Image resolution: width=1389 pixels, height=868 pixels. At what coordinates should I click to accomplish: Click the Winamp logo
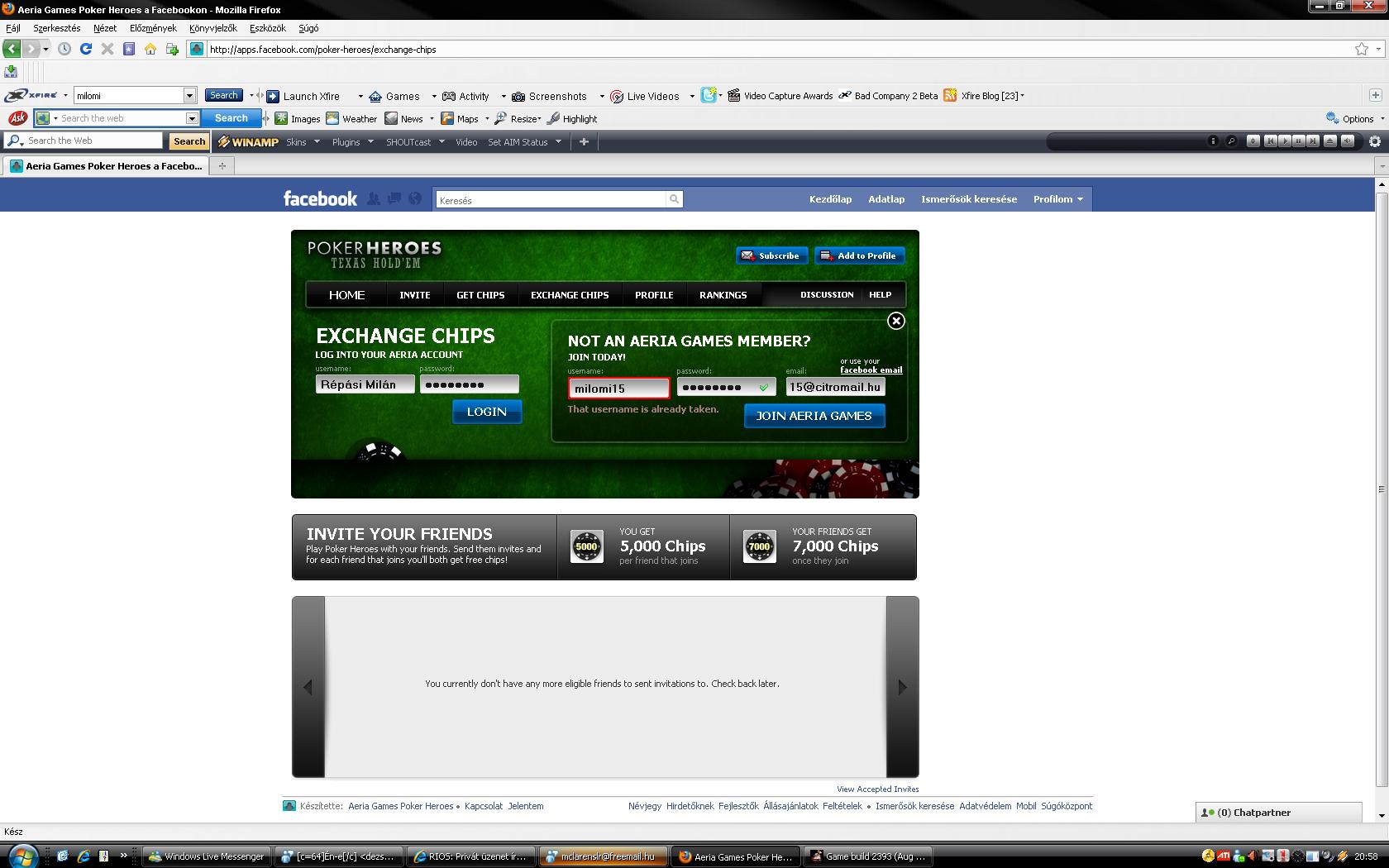(x=248, y=141)
